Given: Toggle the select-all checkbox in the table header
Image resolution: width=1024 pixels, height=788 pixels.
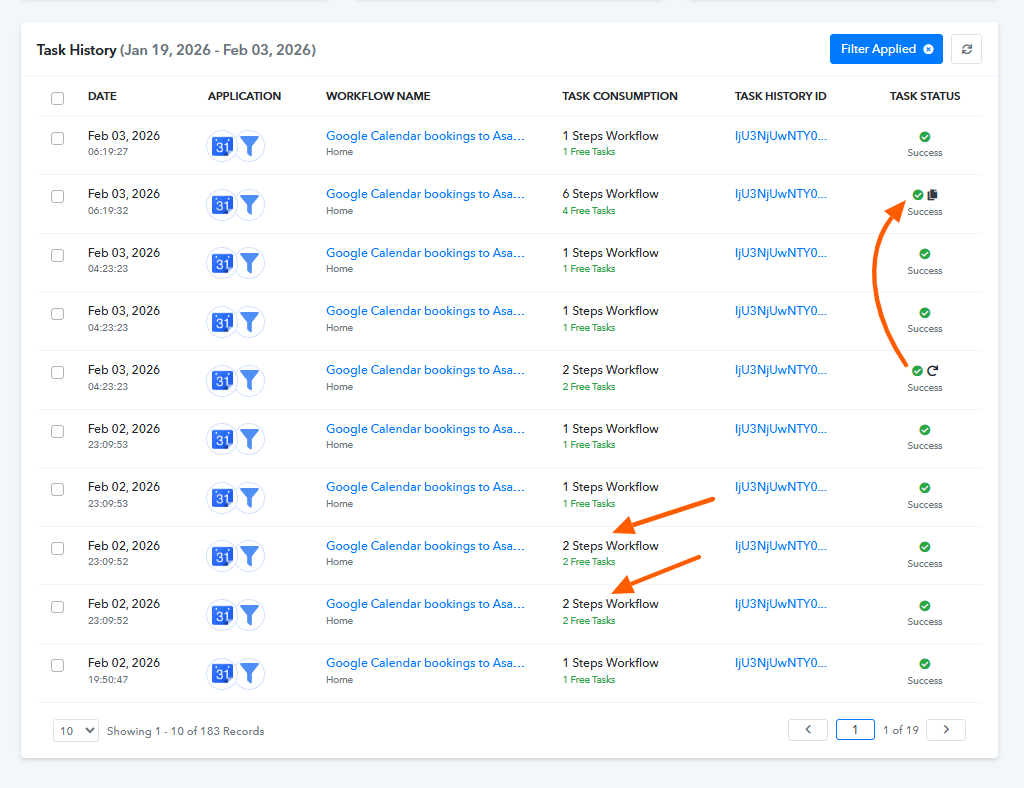Looking at the screenshot, I should (58, 98).
